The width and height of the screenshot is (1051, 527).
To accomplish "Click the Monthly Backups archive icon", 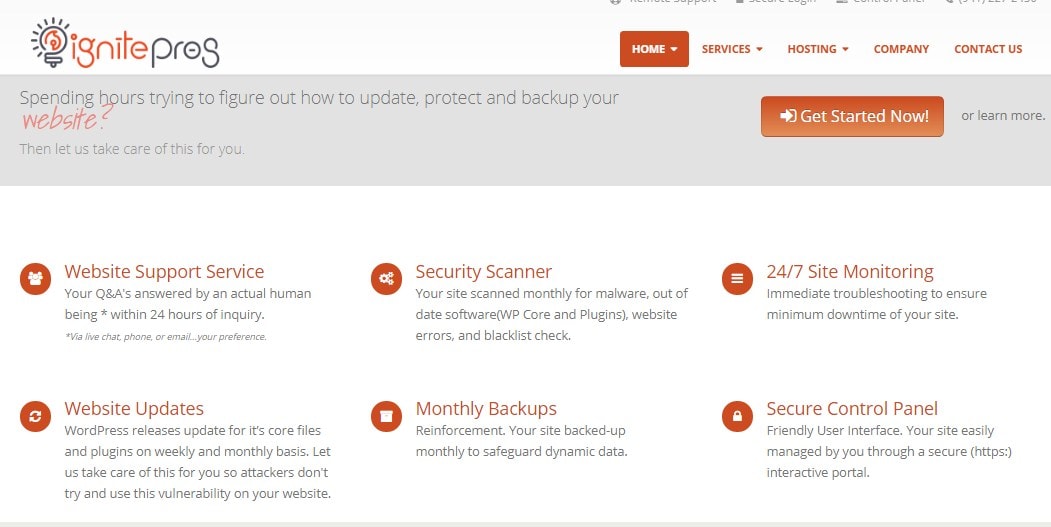I will coord(387,416).
